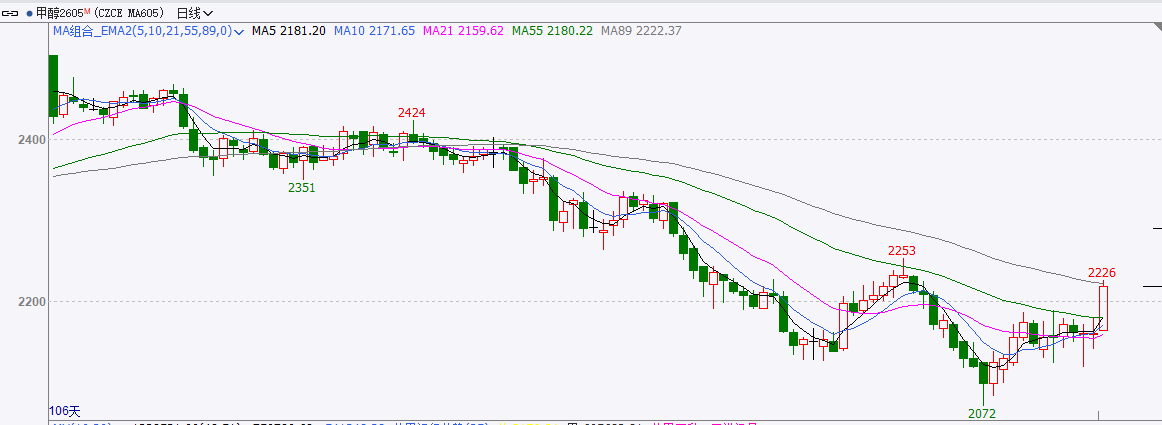Select the MA89 2222.37 legend value
The image size is (1162, 425).
click(641, 31)
